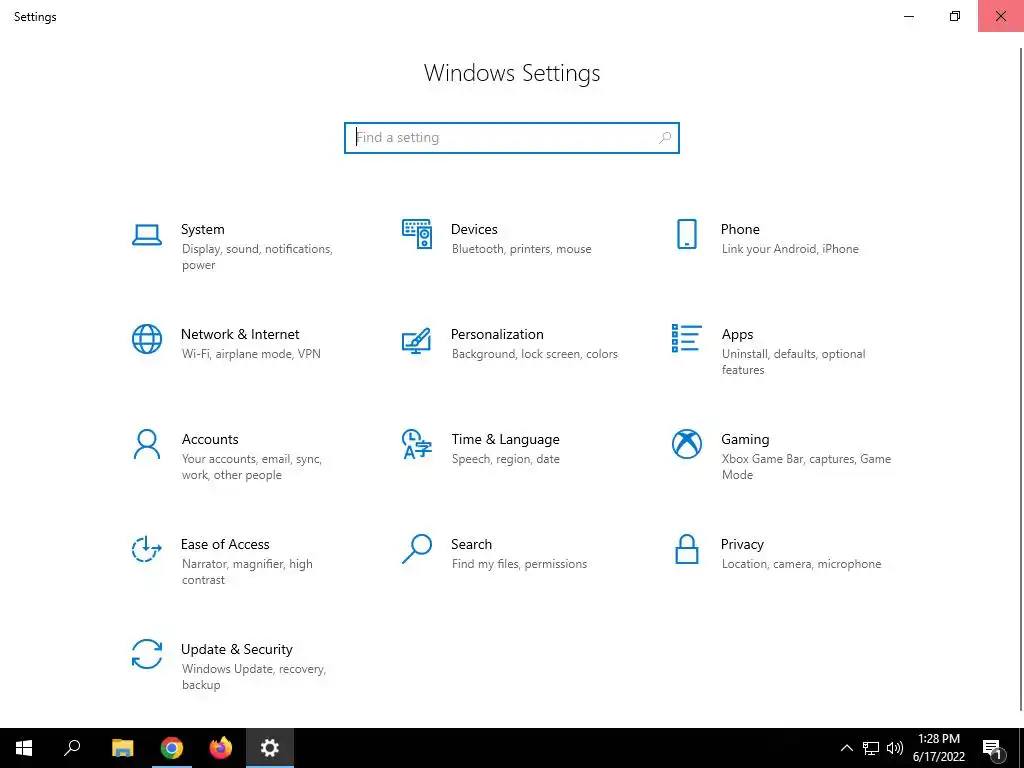Open the Personalization paintbrush icon

[417, 340]
